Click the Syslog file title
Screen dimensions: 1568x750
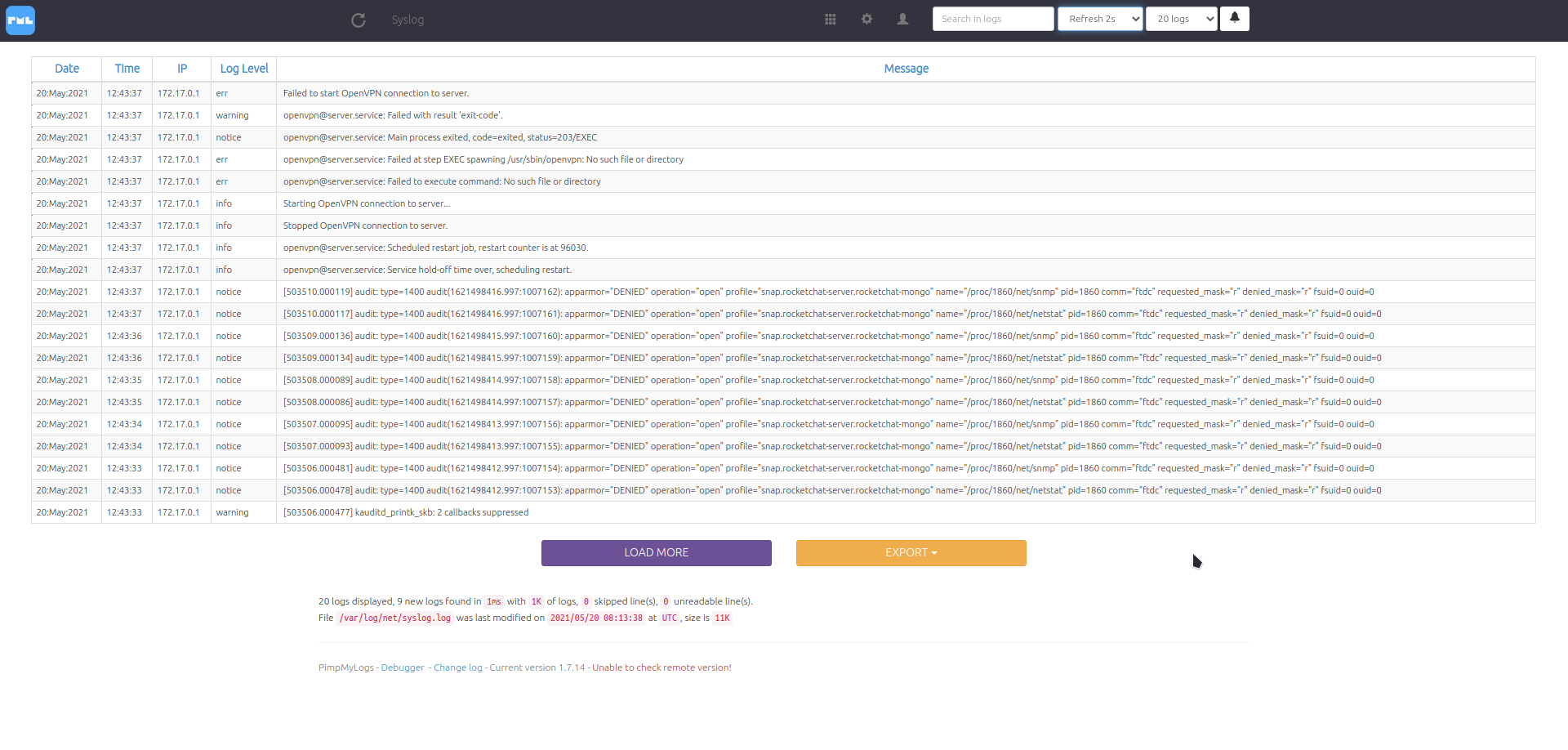point(408,20)
